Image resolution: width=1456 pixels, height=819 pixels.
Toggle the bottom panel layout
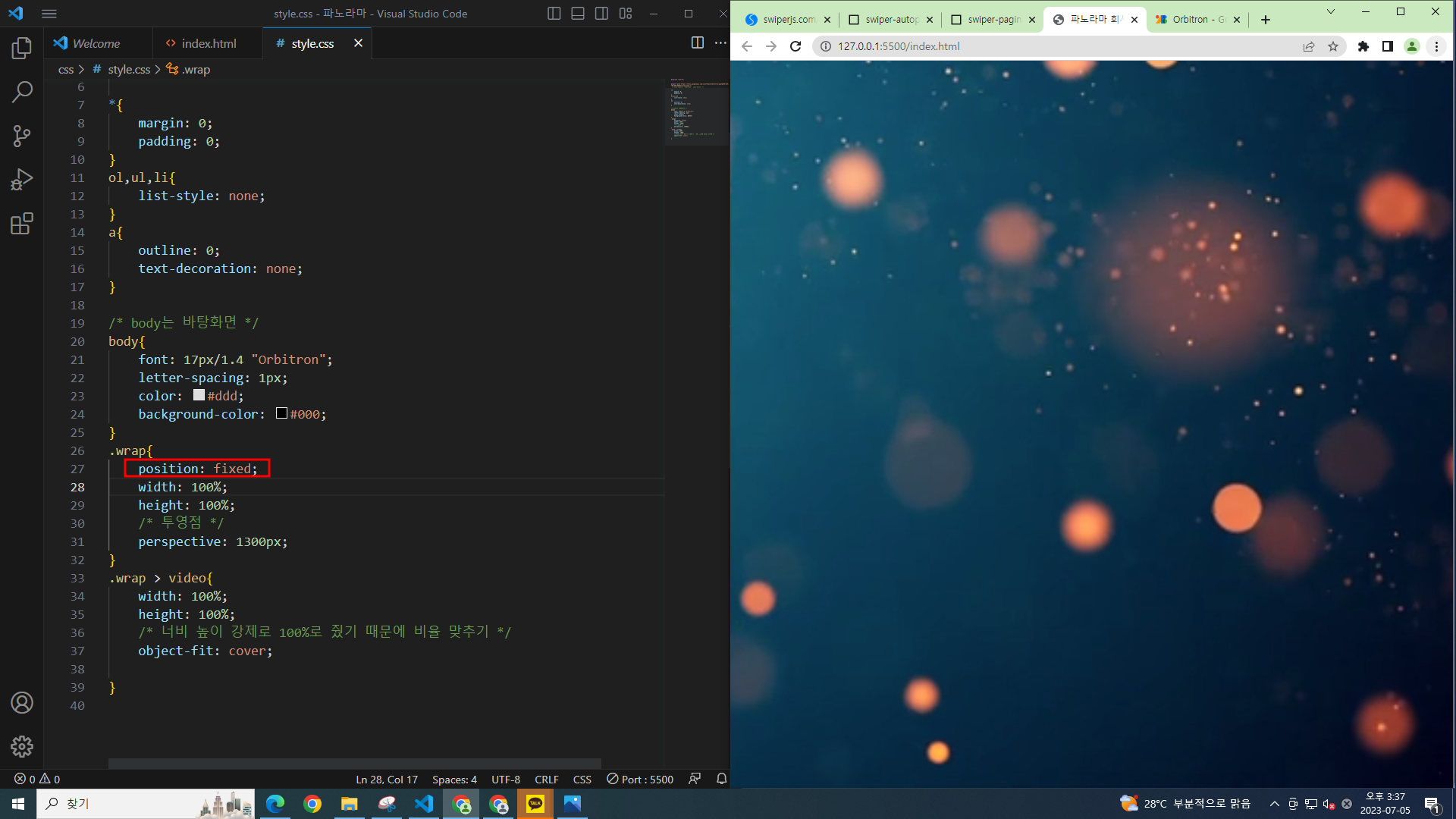point(578,14)
